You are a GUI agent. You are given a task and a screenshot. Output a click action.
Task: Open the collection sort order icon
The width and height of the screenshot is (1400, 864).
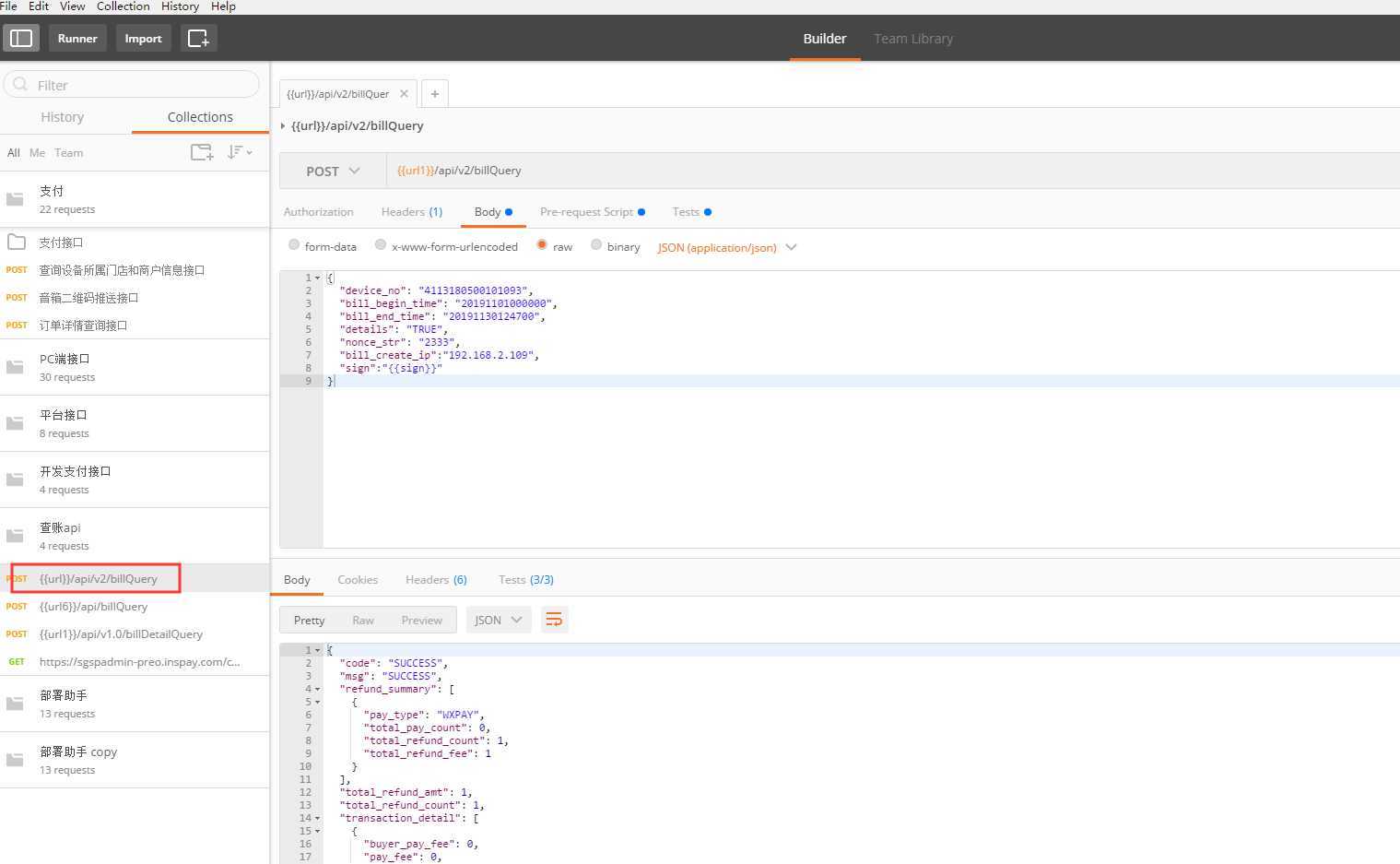[x=239, y=152]
